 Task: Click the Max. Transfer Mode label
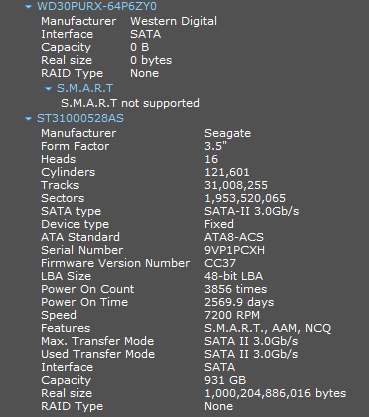click(x=98, y=341)
